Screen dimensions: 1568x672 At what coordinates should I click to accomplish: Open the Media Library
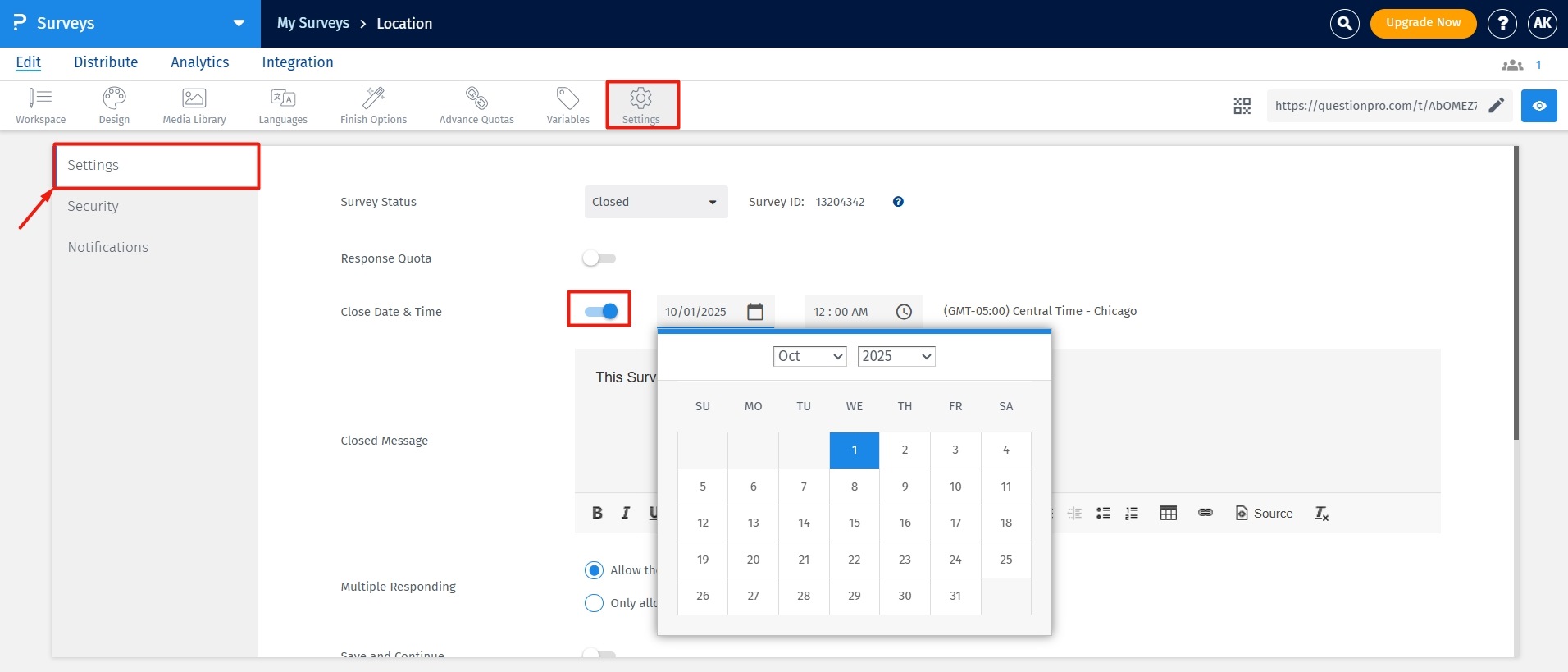click(x=194, y=106)
